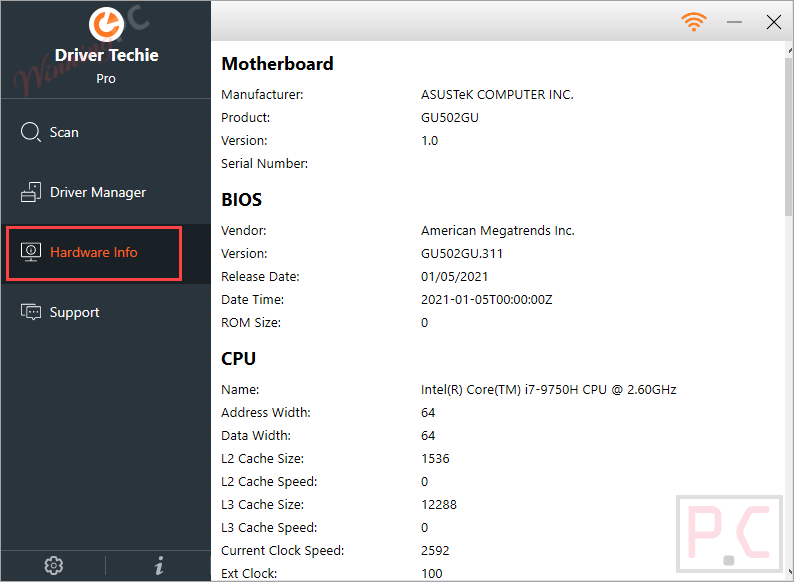This screenshot has height=582, width=794.
Task: Click the CPU heading
Action: point(239,359)
